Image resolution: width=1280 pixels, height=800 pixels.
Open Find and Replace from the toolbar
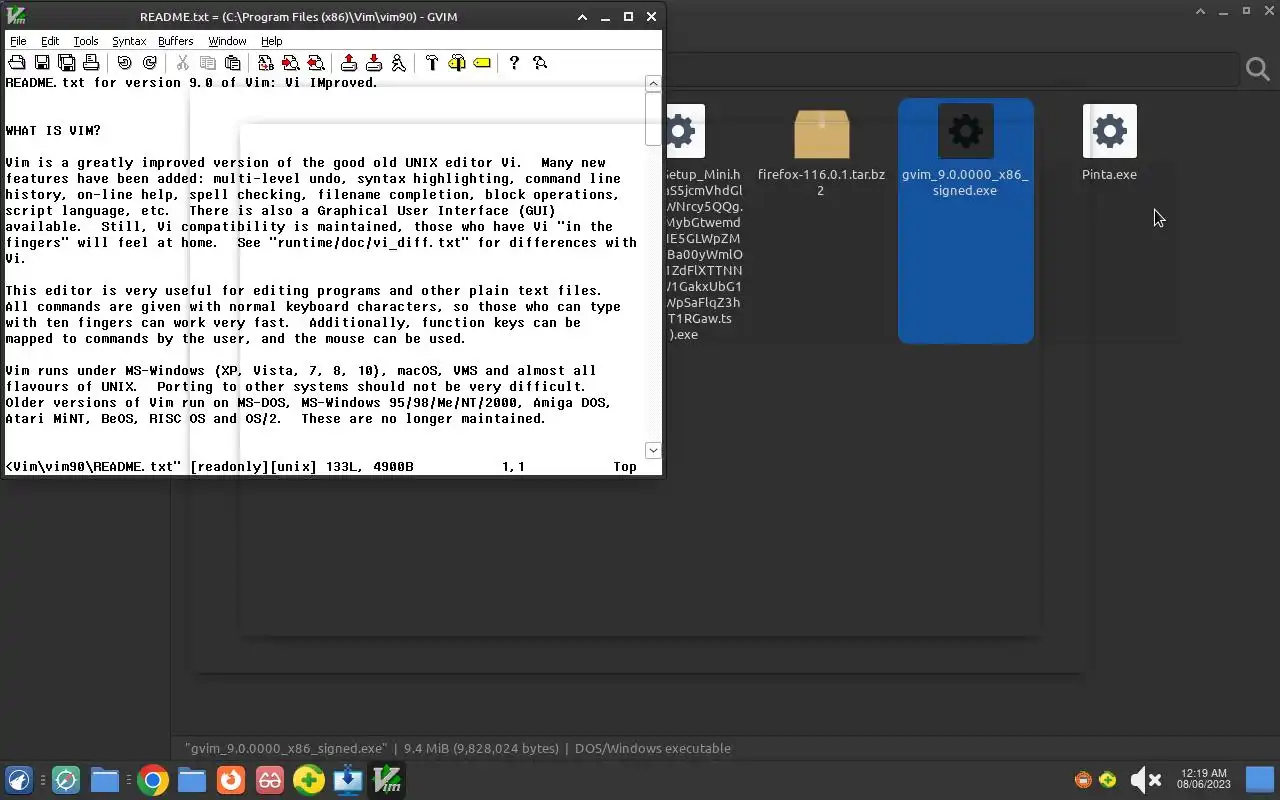266,63
